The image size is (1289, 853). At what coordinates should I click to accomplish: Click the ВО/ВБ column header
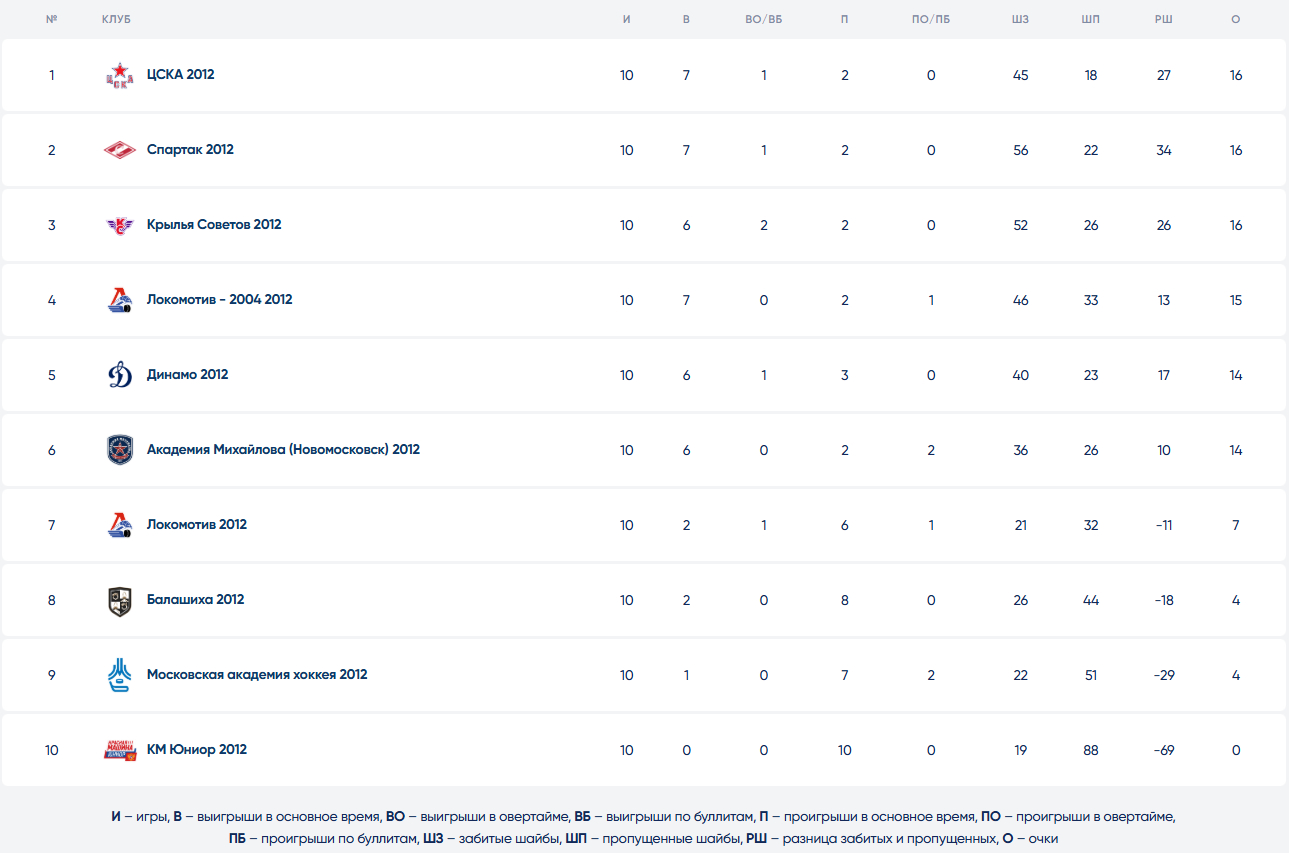coord(764,20)
